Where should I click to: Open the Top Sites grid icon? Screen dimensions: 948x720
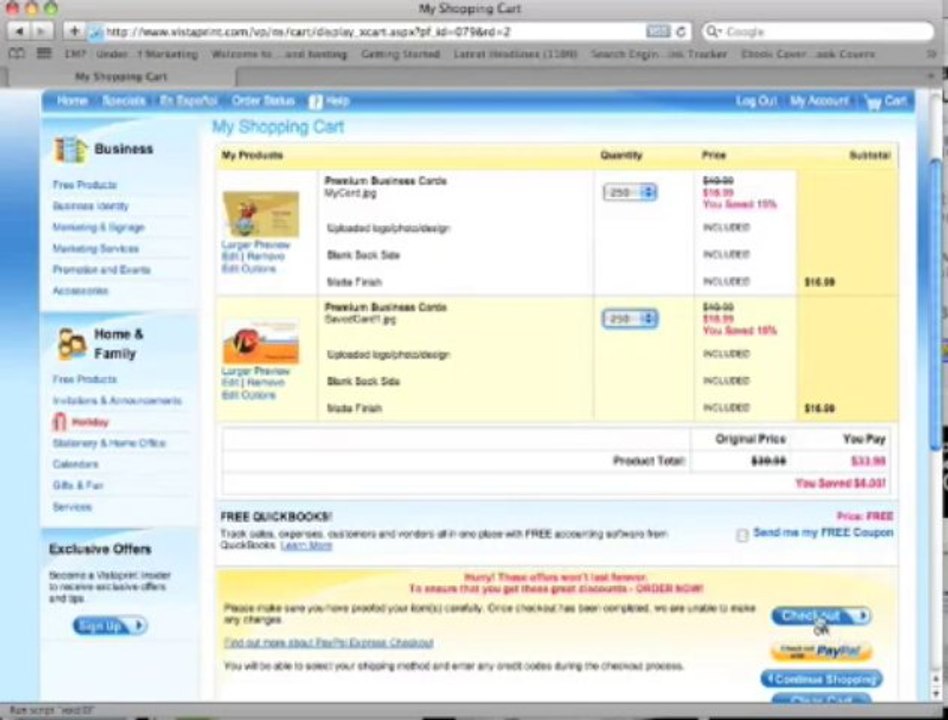pyautogui.click(x=44, y=54)
